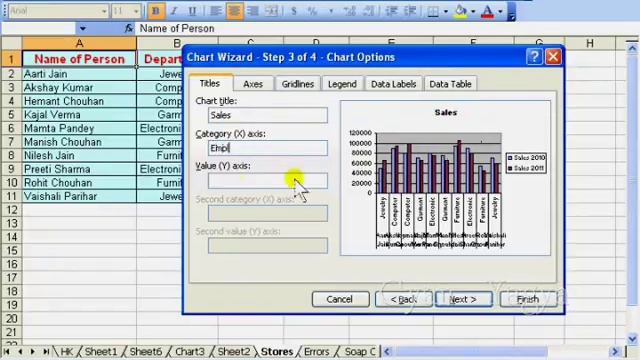Open Font Color dropdown arrow

pyautogui.click(x=500, y=11)
